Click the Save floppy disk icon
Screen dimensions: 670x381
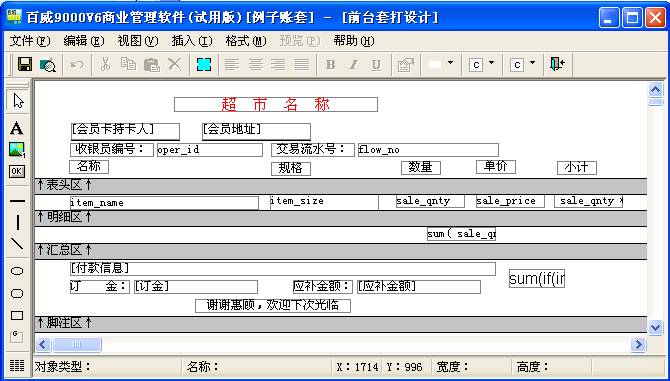tap(25, 64)
